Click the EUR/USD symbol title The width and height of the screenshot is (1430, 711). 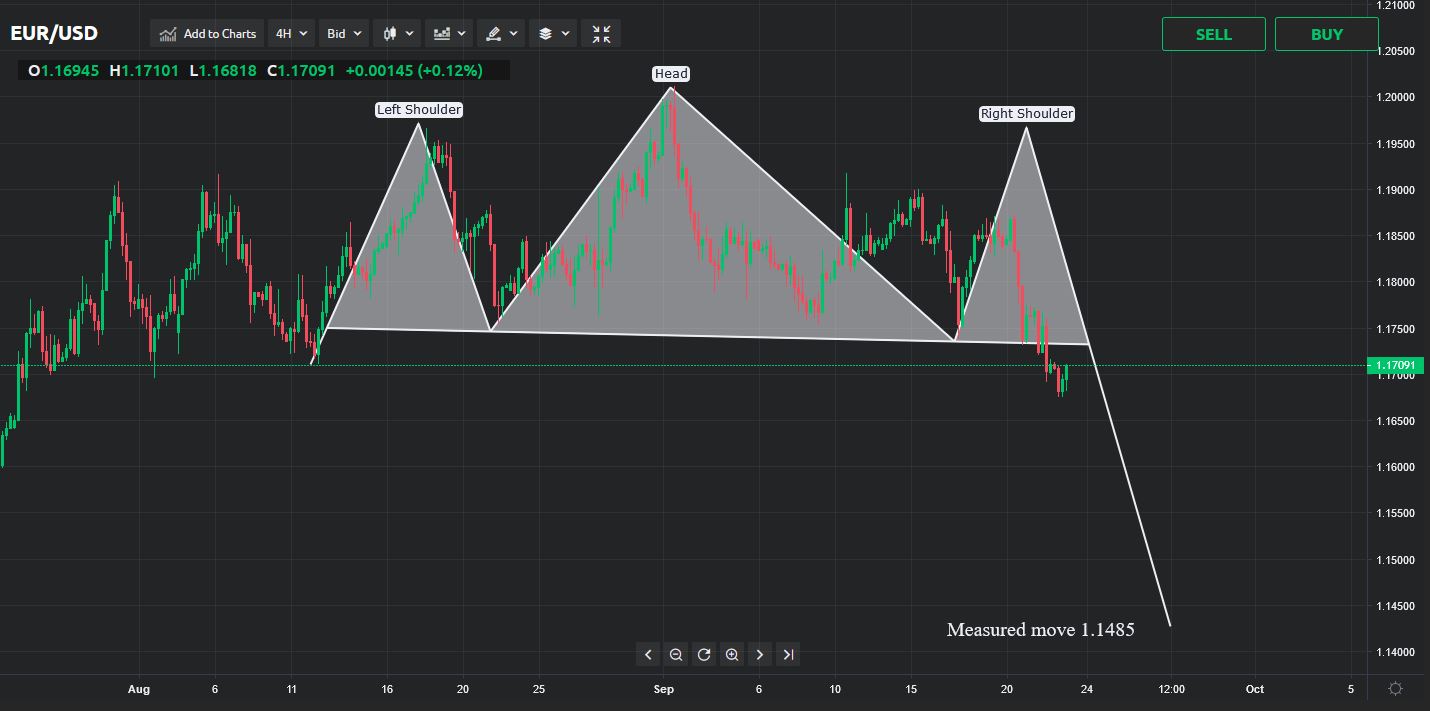click(x=54, y=33)
